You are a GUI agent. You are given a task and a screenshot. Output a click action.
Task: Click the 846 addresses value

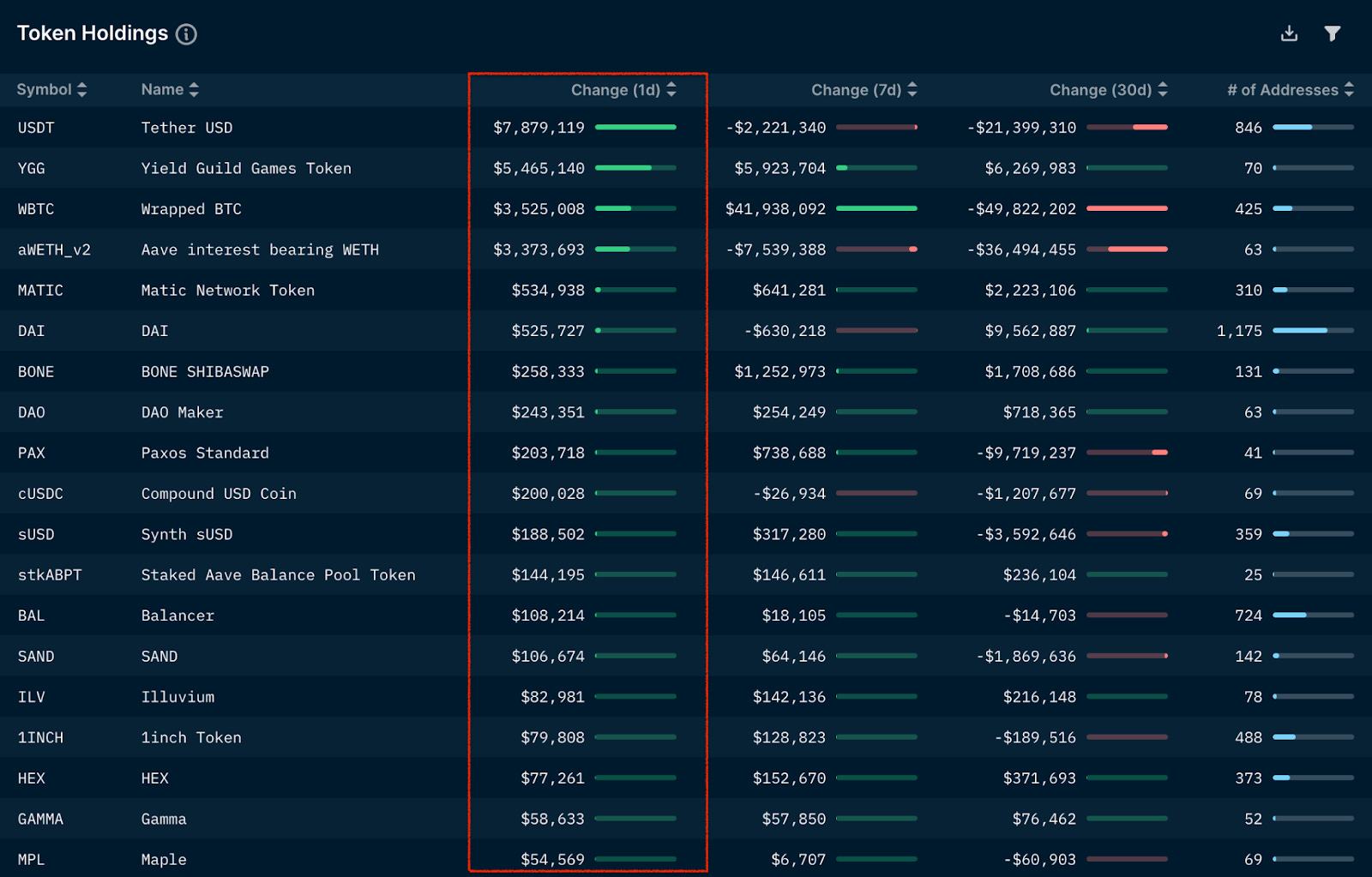pyautogui.click(x=1249, y=128)
